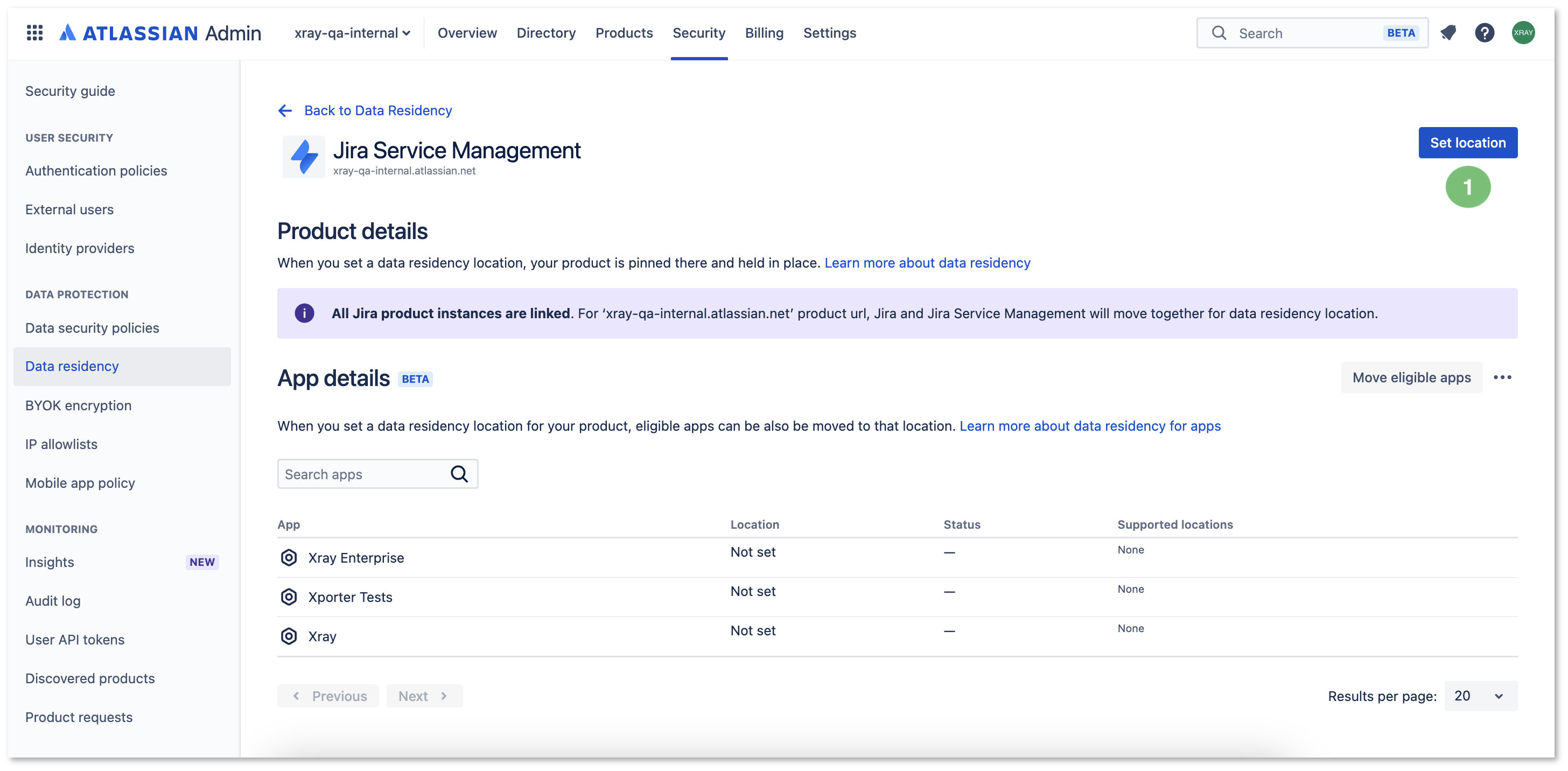The height and width of the screenshot is (771, 1568).
Task: Open User API tokens in the sidebar
Action: [74, 640]
